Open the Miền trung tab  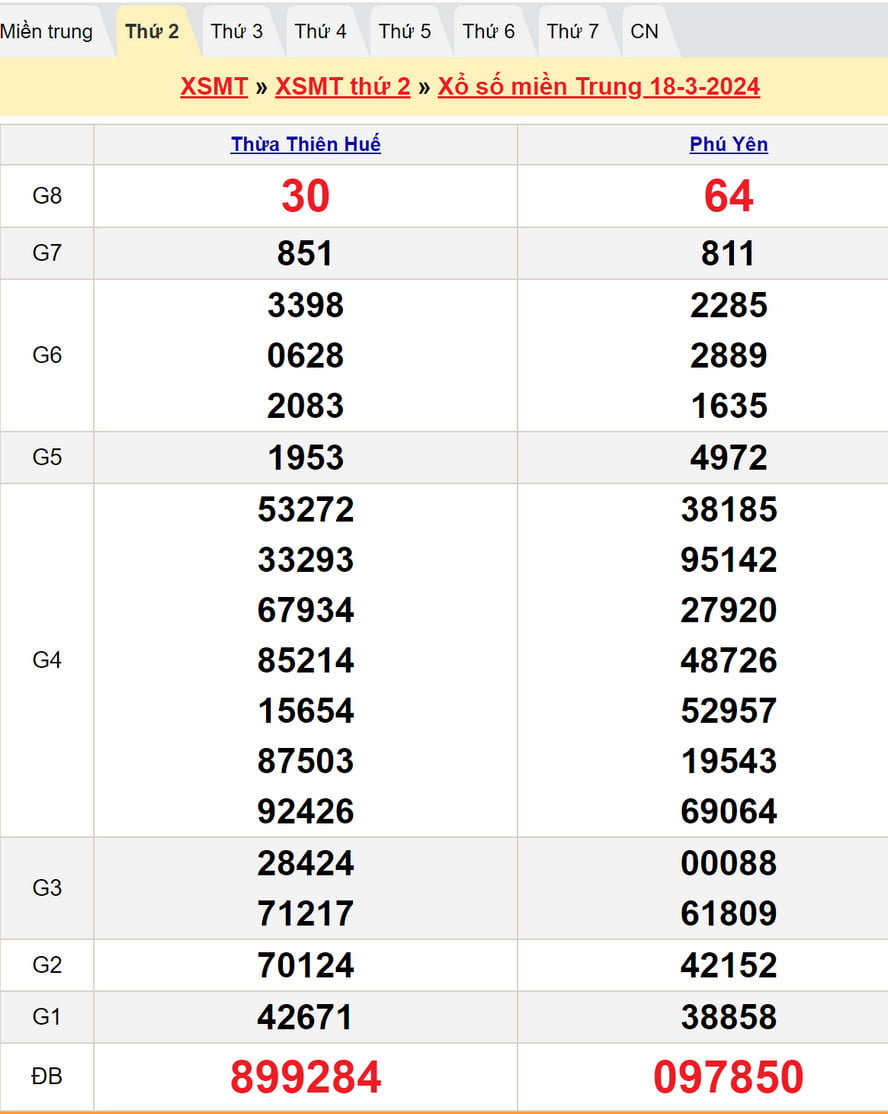pyautogui.click(x=47, y=31)
